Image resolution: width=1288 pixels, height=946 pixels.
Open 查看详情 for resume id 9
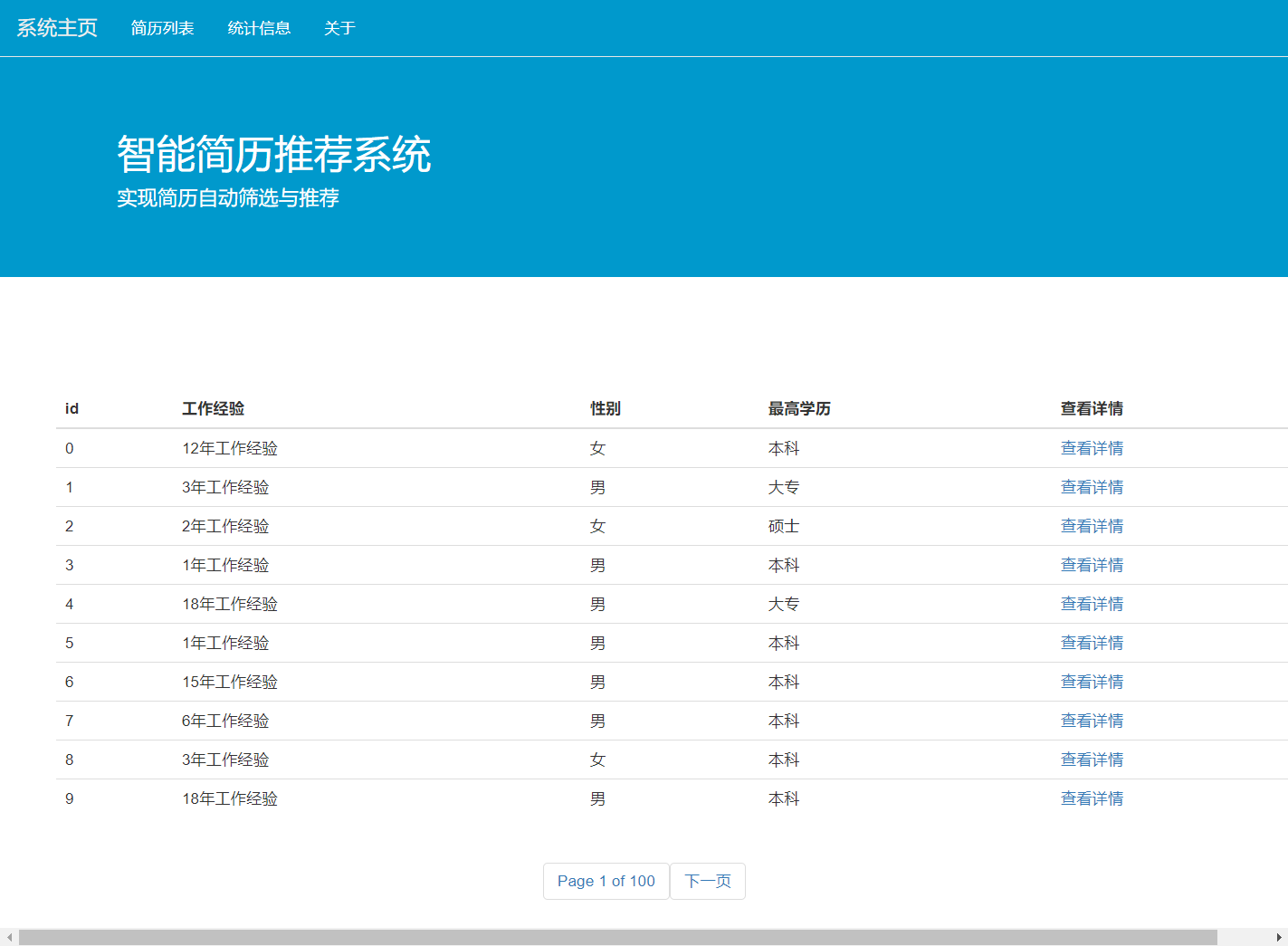[x=1092, y=798]
